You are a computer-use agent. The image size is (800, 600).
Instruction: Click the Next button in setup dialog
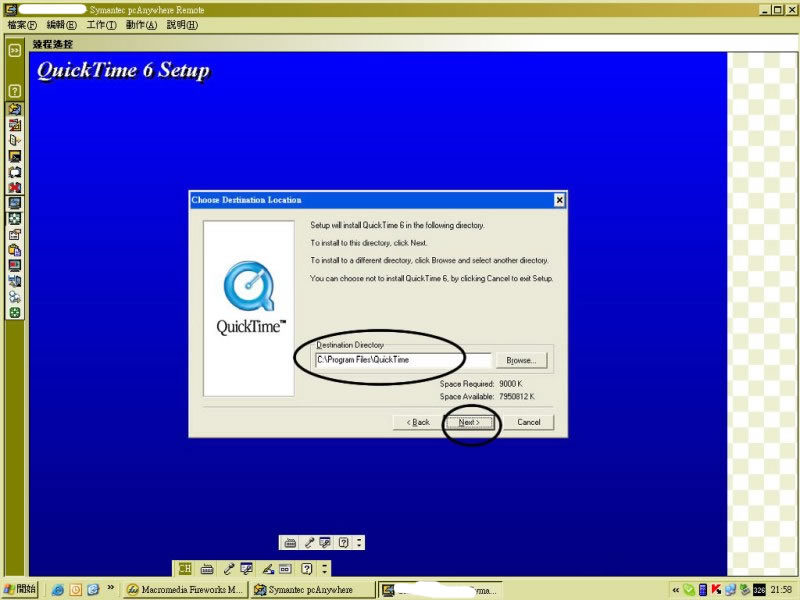pyautogui.click(x=469, y=422)
